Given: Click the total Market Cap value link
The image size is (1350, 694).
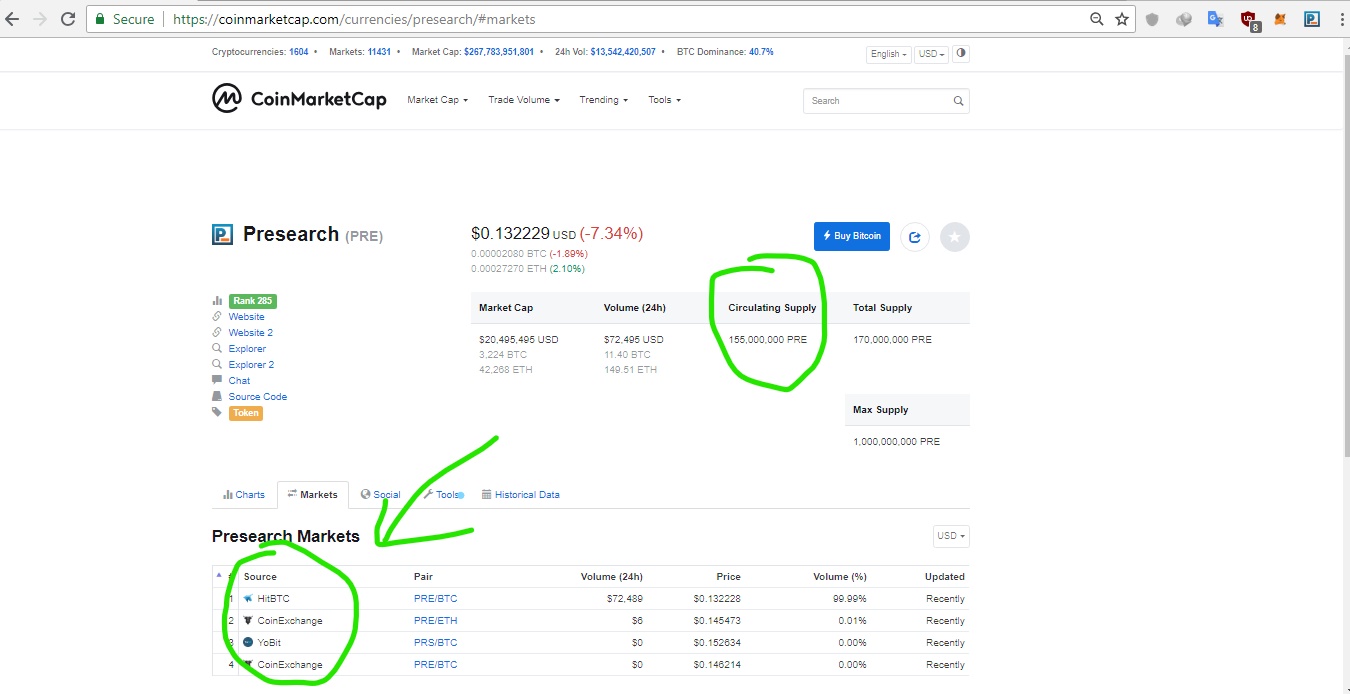Looking at the screenshot, I should [499, 52].
